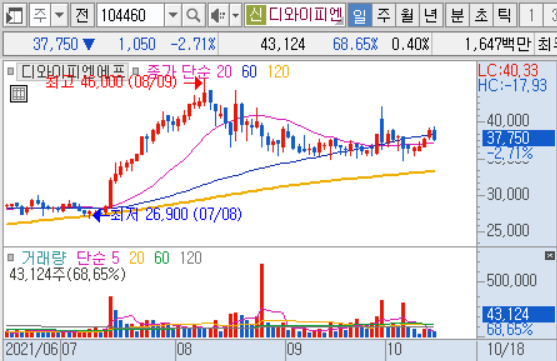Click the 10/18 current date label

point(506,349)
